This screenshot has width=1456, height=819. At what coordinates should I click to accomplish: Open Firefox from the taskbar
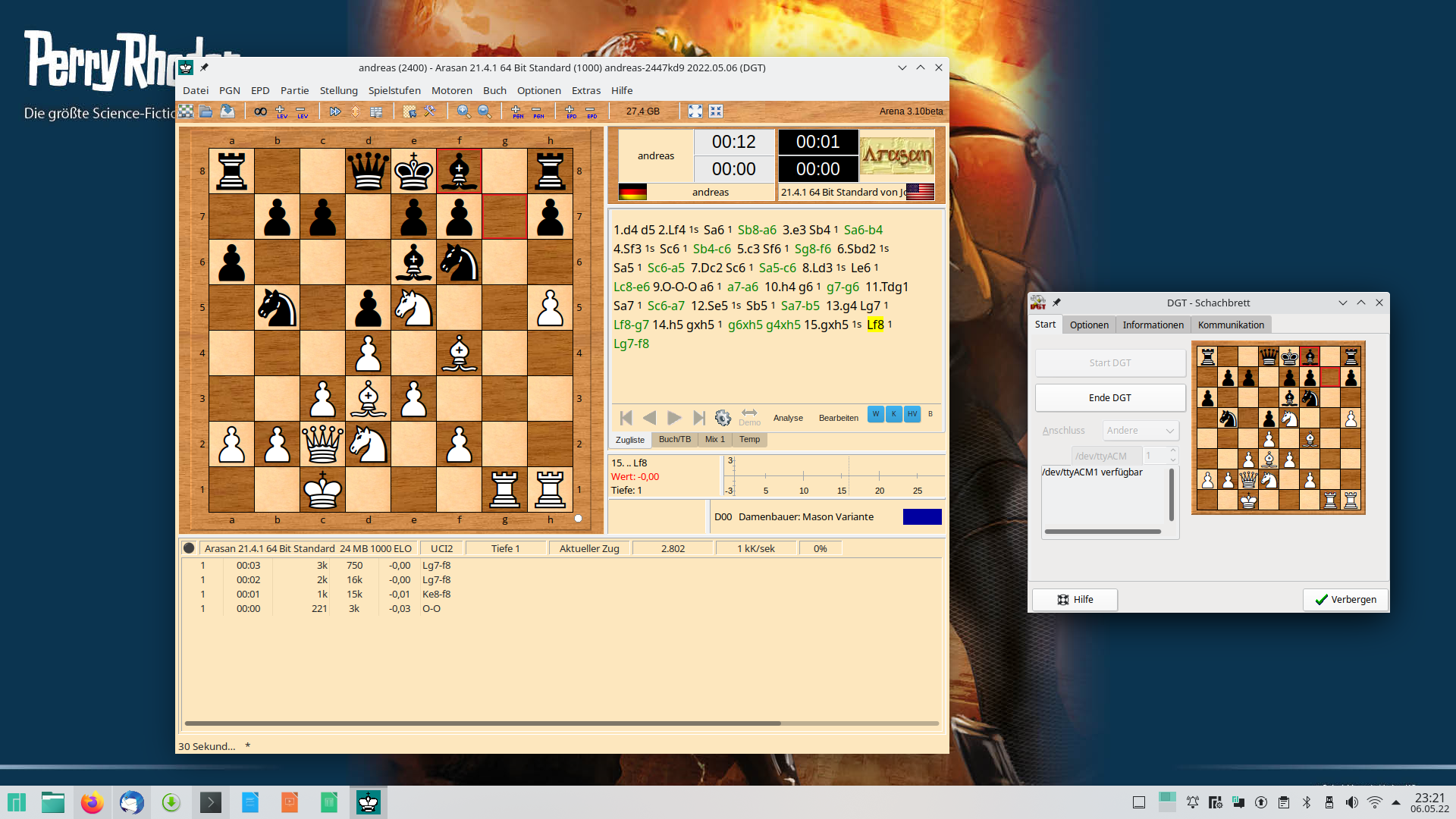pos(92,802)
